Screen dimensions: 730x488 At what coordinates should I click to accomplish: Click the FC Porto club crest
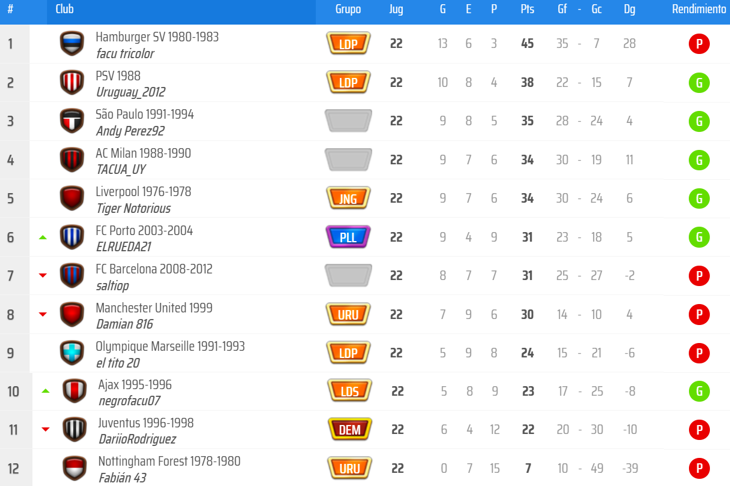[x=72, y=237]
